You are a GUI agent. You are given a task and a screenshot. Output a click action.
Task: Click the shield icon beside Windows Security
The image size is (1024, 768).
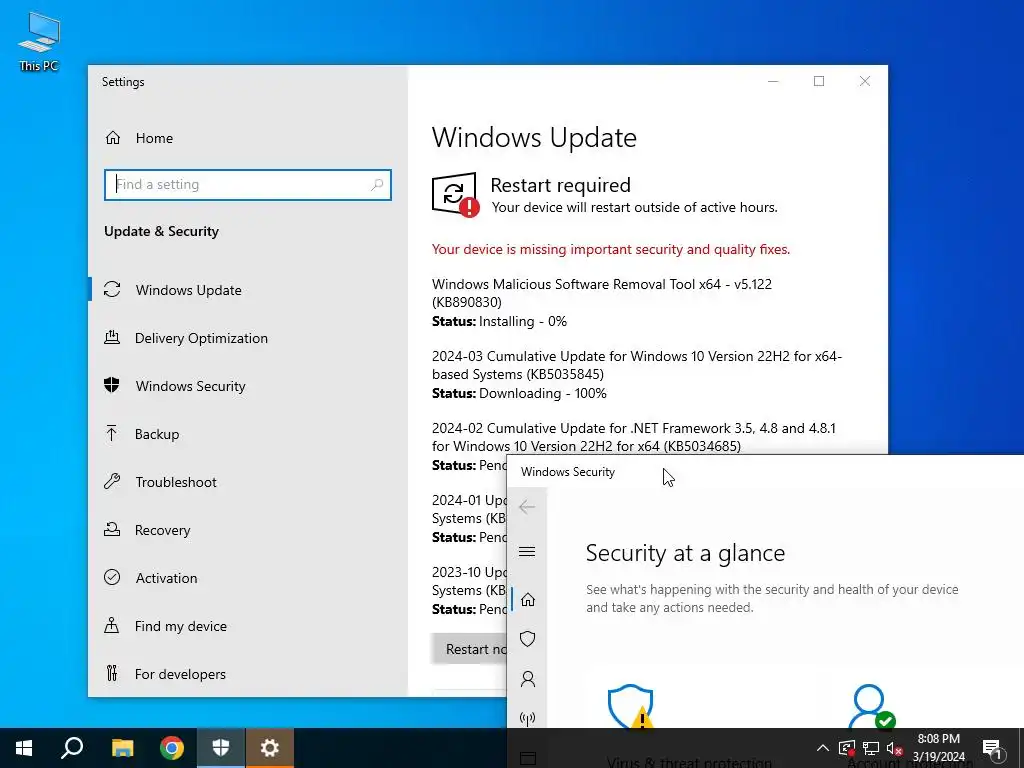tap(112, 385)
